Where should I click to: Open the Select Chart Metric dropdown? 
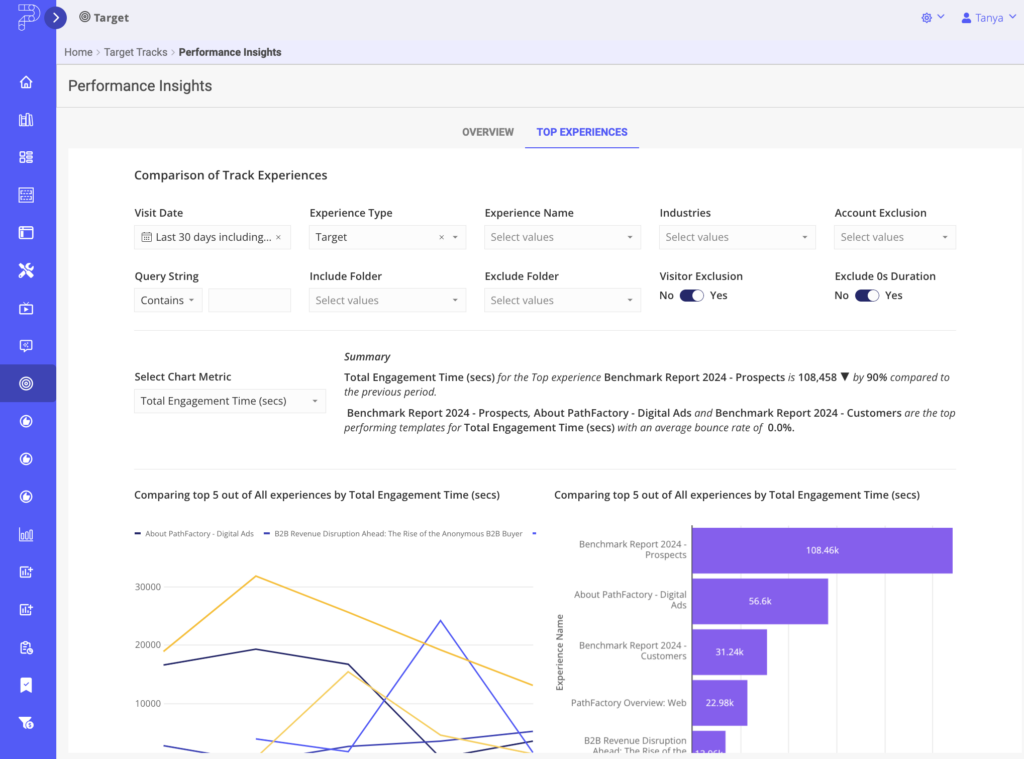pyautogui.click(x=230, y=401)
